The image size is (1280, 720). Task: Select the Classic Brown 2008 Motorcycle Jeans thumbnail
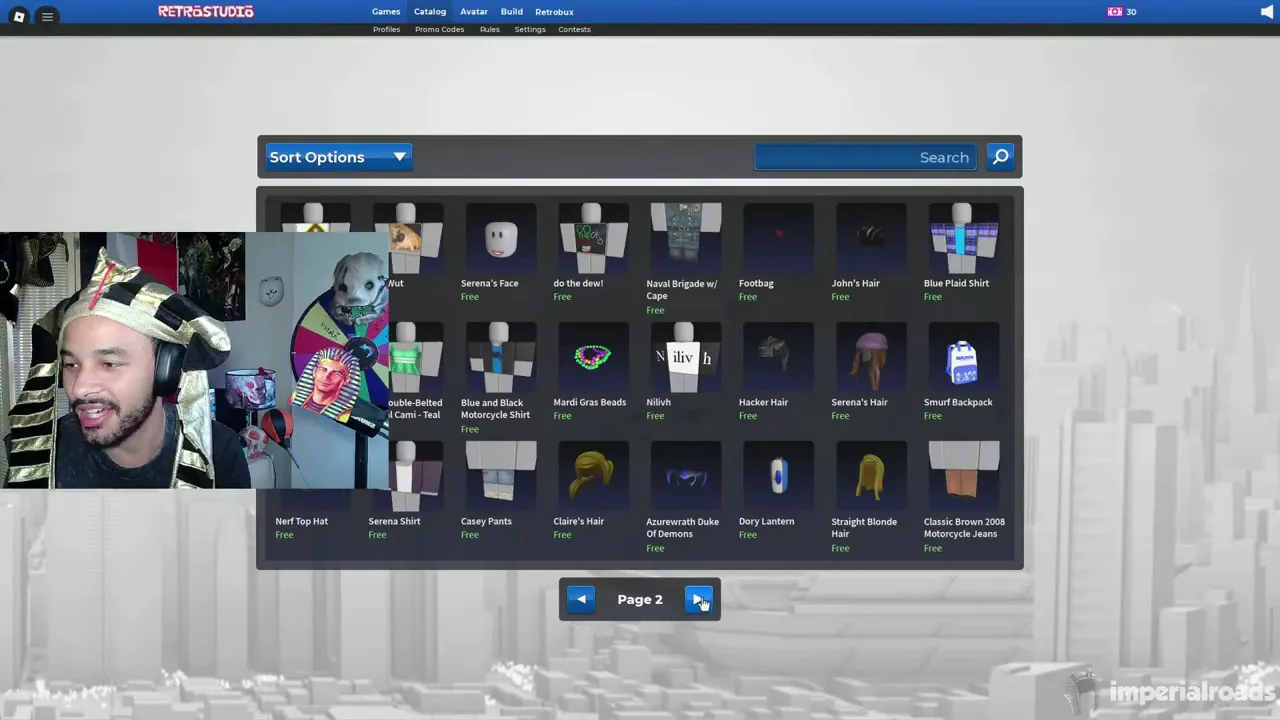tap(963, 476)
